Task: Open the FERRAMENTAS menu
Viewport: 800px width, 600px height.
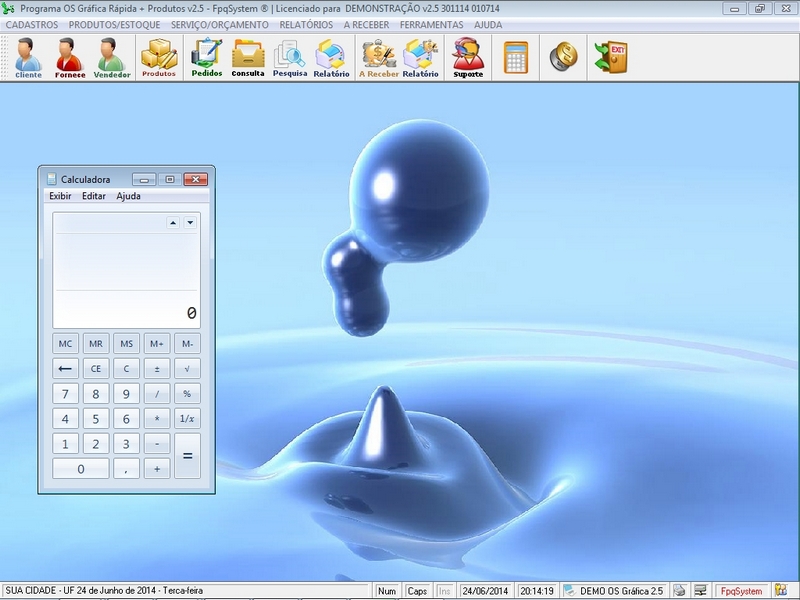Action: pos(432,24)
